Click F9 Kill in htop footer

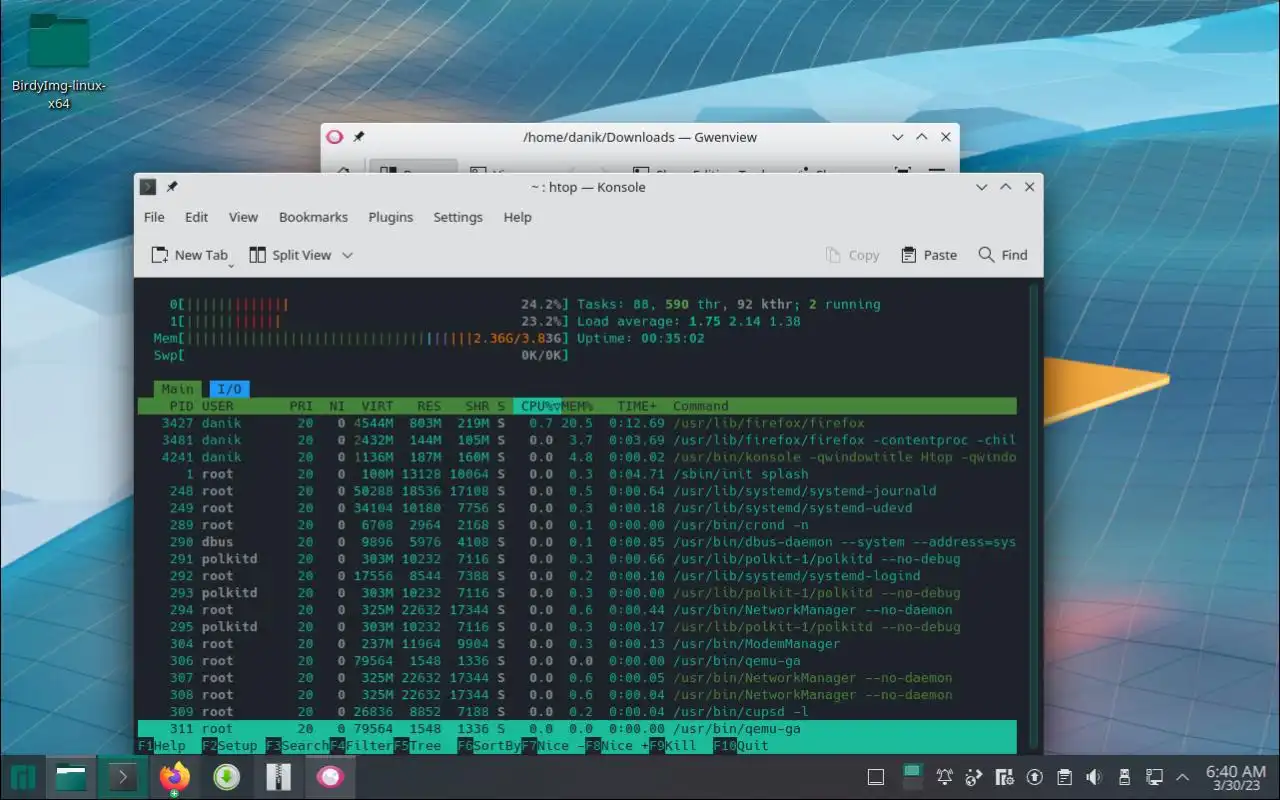click(x=674, y=746)
